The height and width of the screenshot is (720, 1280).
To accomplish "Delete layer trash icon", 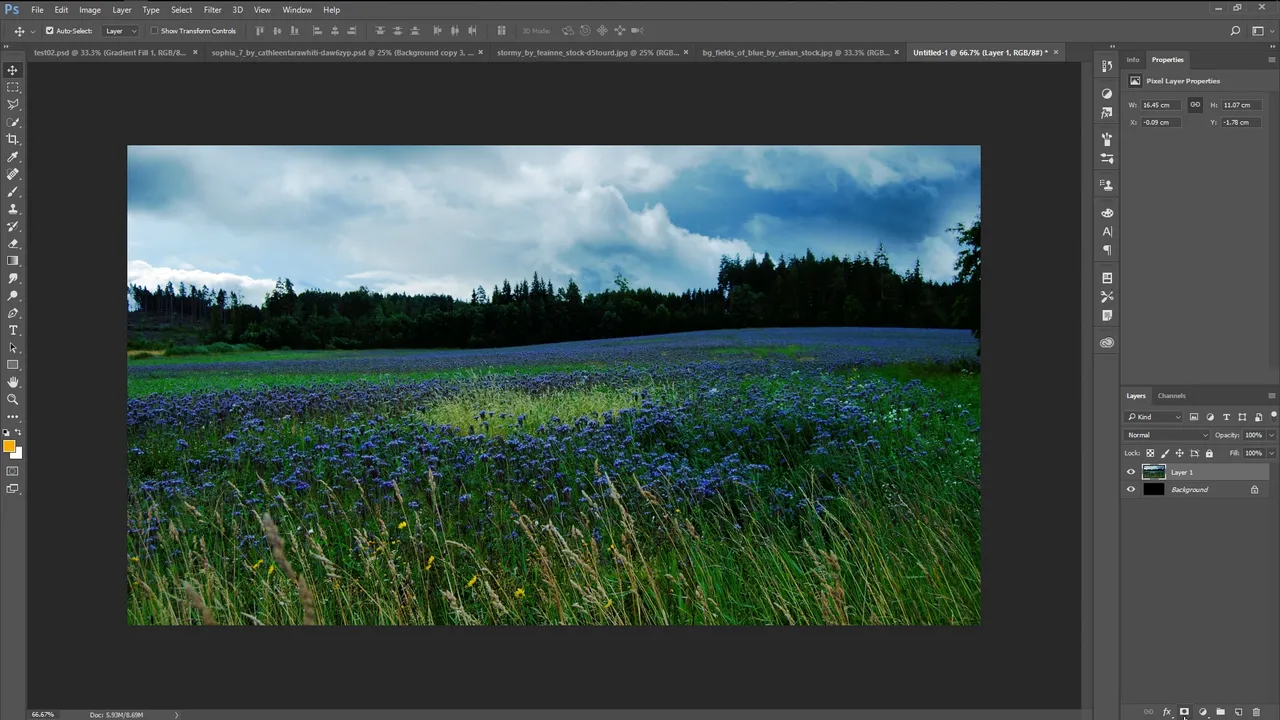I will point(1256,712).
